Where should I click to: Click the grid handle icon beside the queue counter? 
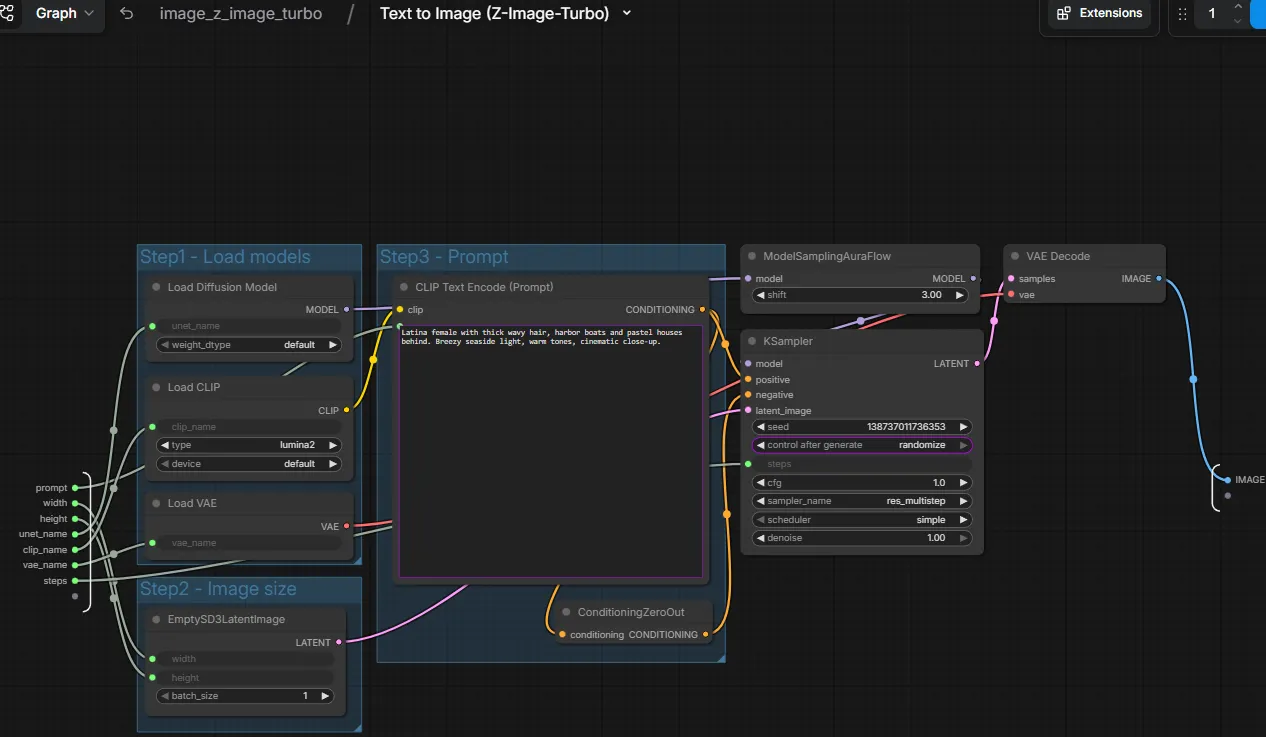tap(1182, 14)
